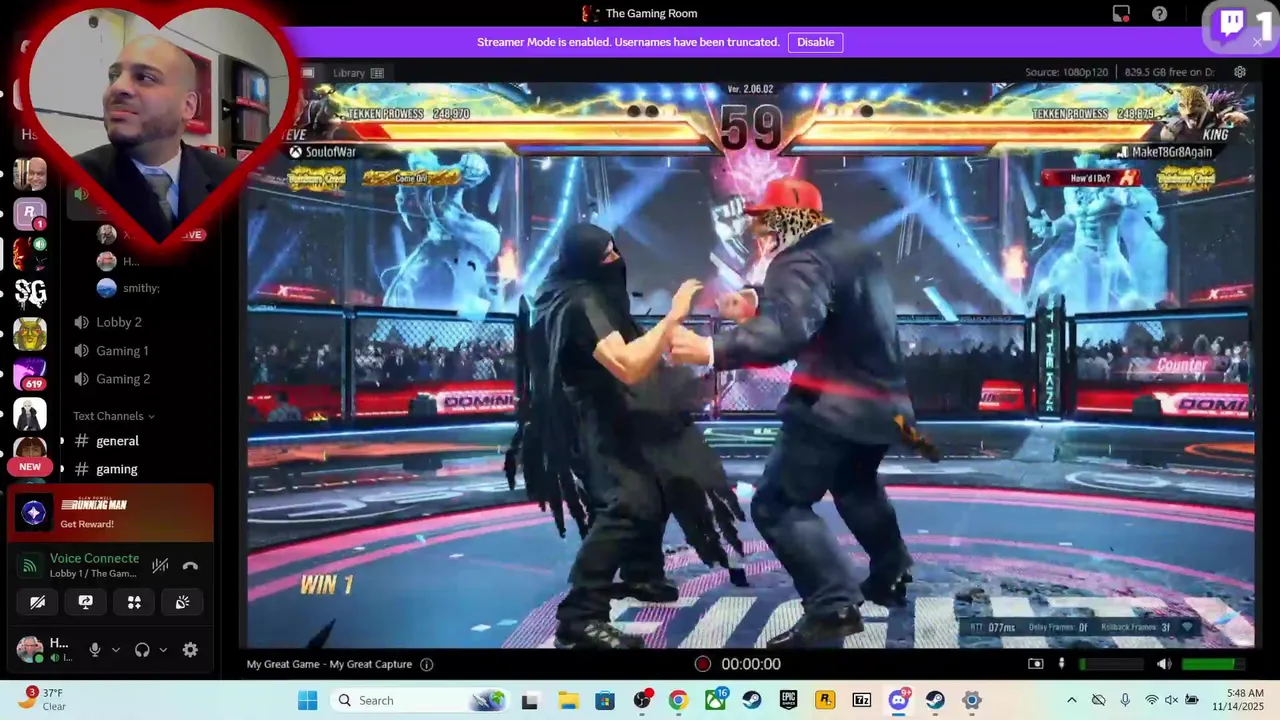
Task: Mute microphone in Discord user panel
Action: (95, 650)
